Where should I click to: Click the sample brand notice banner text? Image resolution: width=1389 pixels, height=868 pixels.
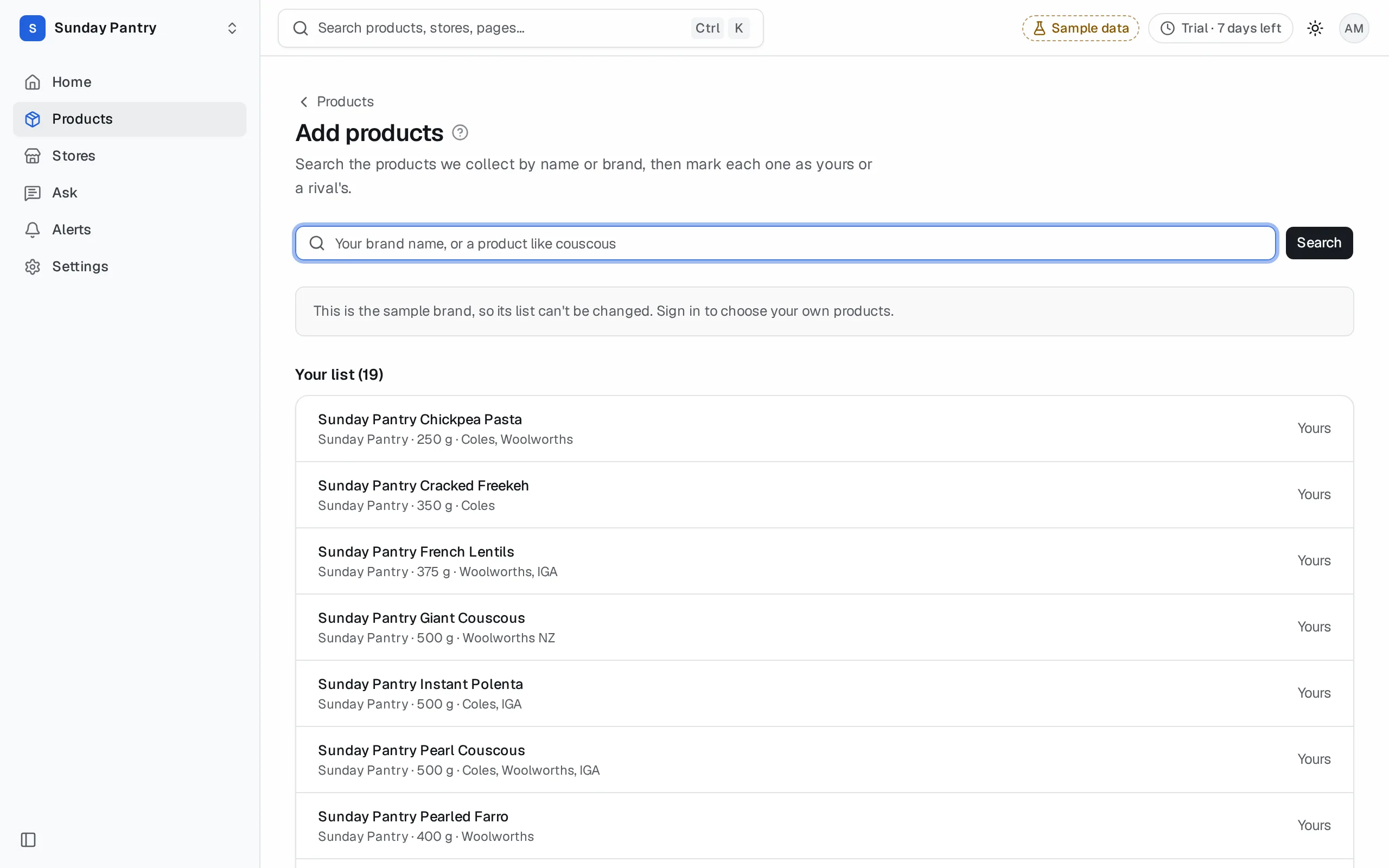click(x=603, y=311)
